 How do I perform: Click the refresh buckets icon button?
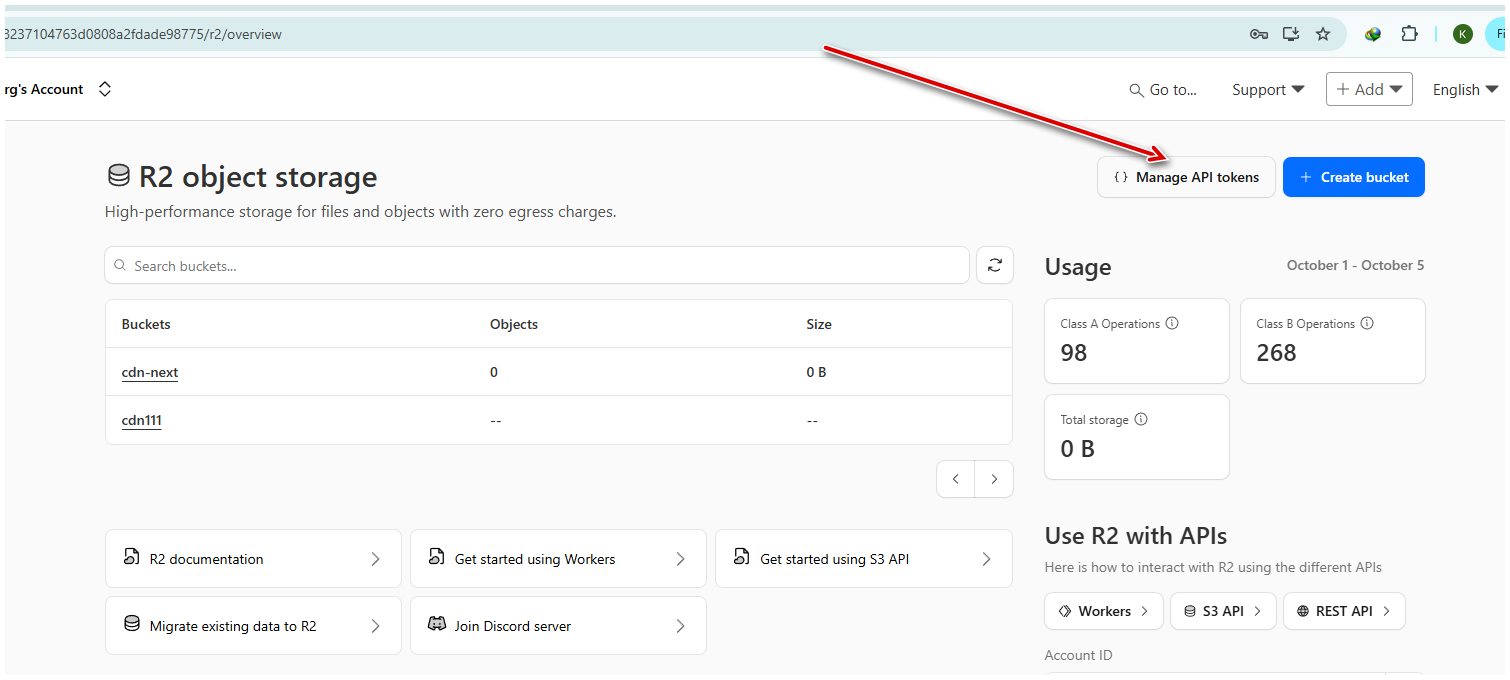click(x=994, y=265)
